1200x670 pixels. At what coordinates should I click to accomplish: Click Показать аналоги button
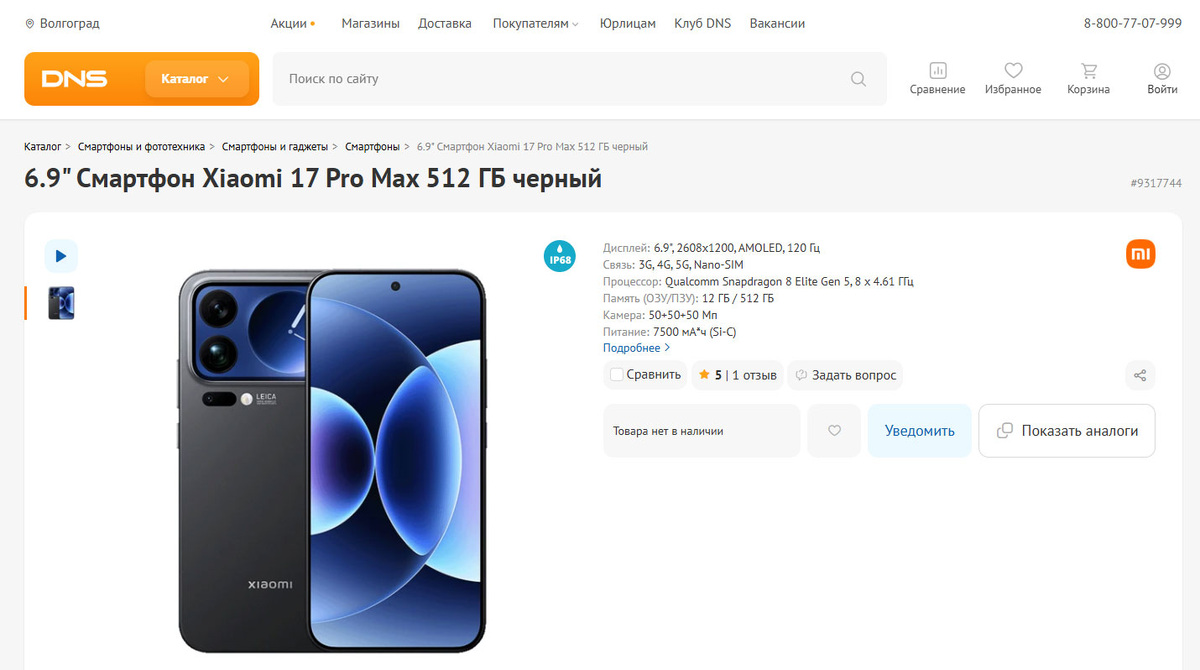1067,431
